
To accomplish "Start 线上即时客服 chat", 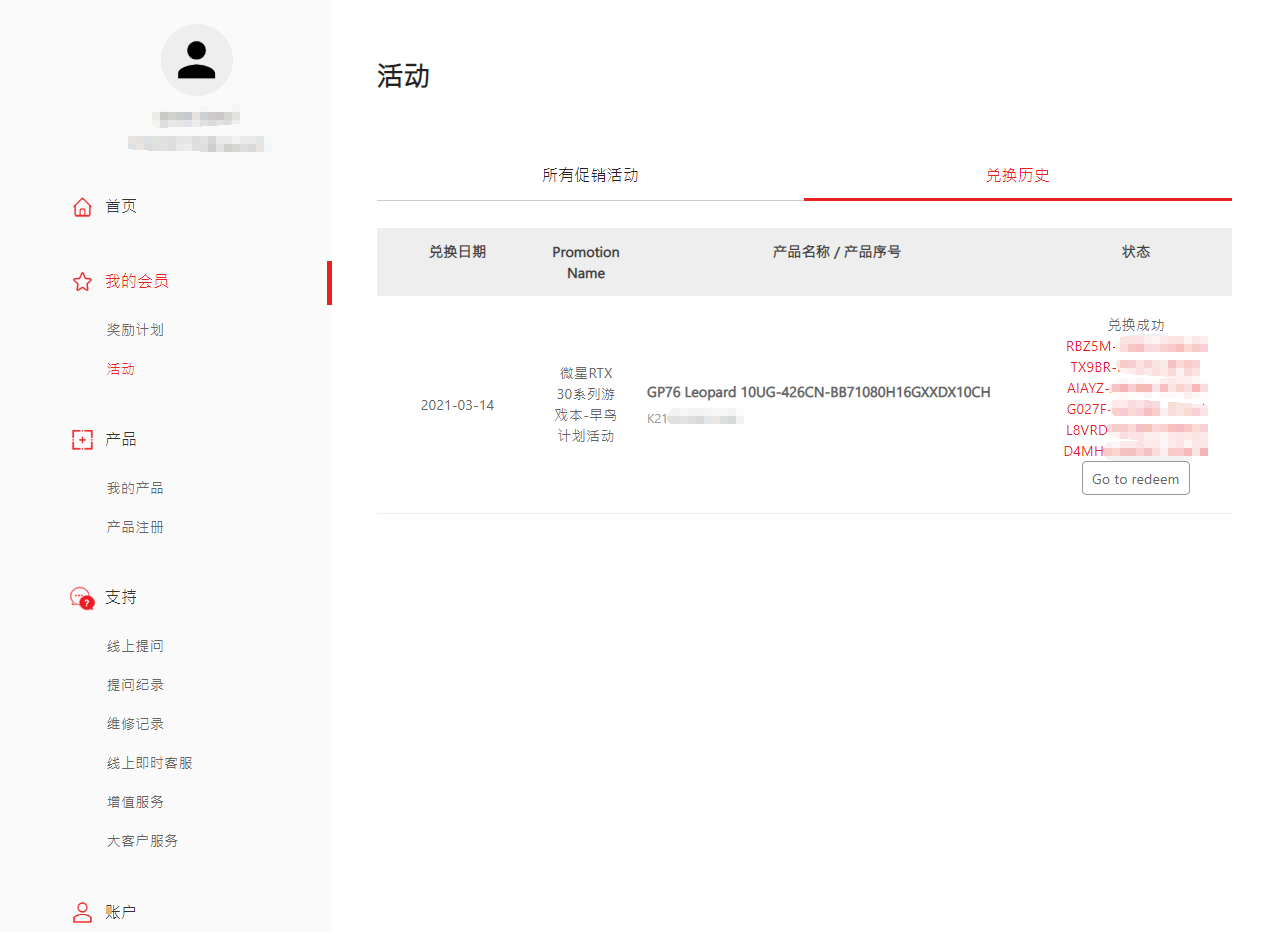I will (x=150, y=763).
